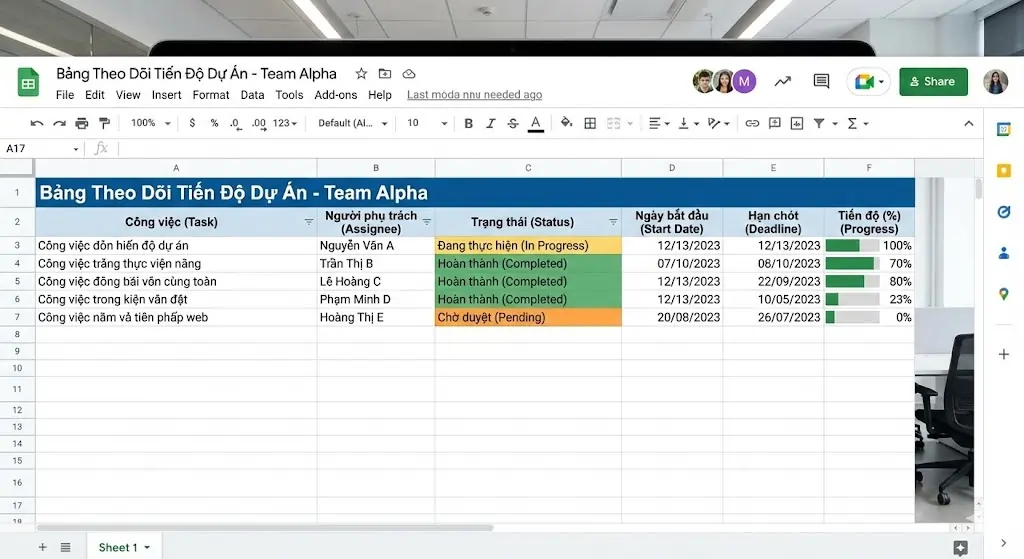Image resolution: width=1024 pixels, height=559 pixels.
Task: Open vertical align dropdown
Action: [688, 123]
